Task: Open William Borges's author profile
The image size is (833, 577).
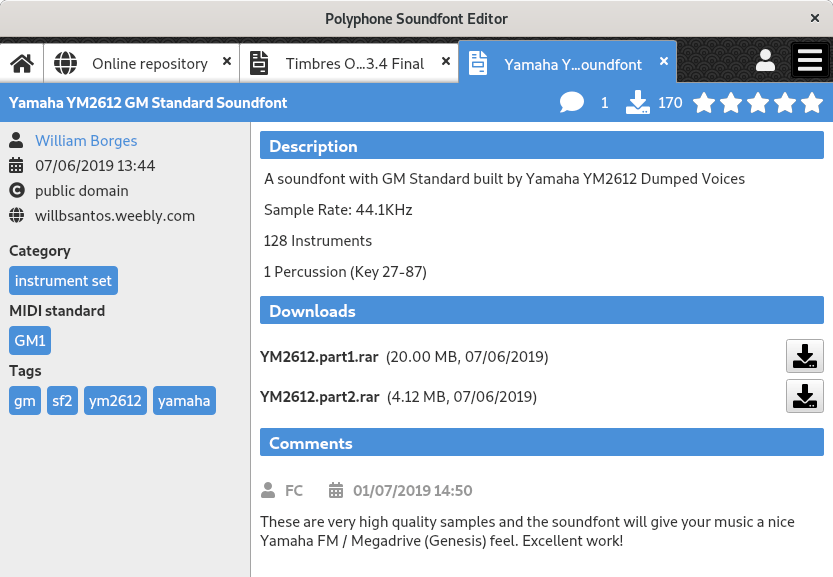Action: 86,140
